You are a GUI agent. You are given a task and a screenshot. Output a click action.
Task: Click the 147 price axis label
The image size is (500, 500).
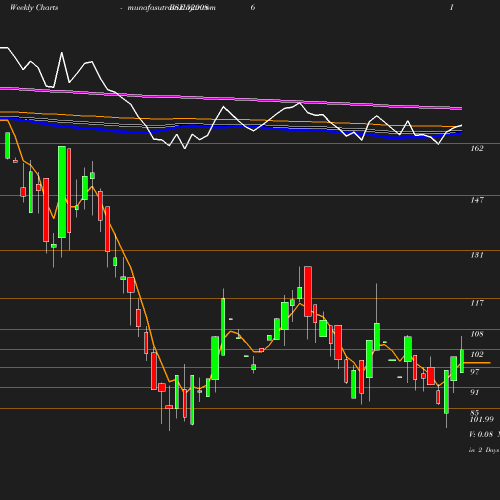(x=477, y=200)
